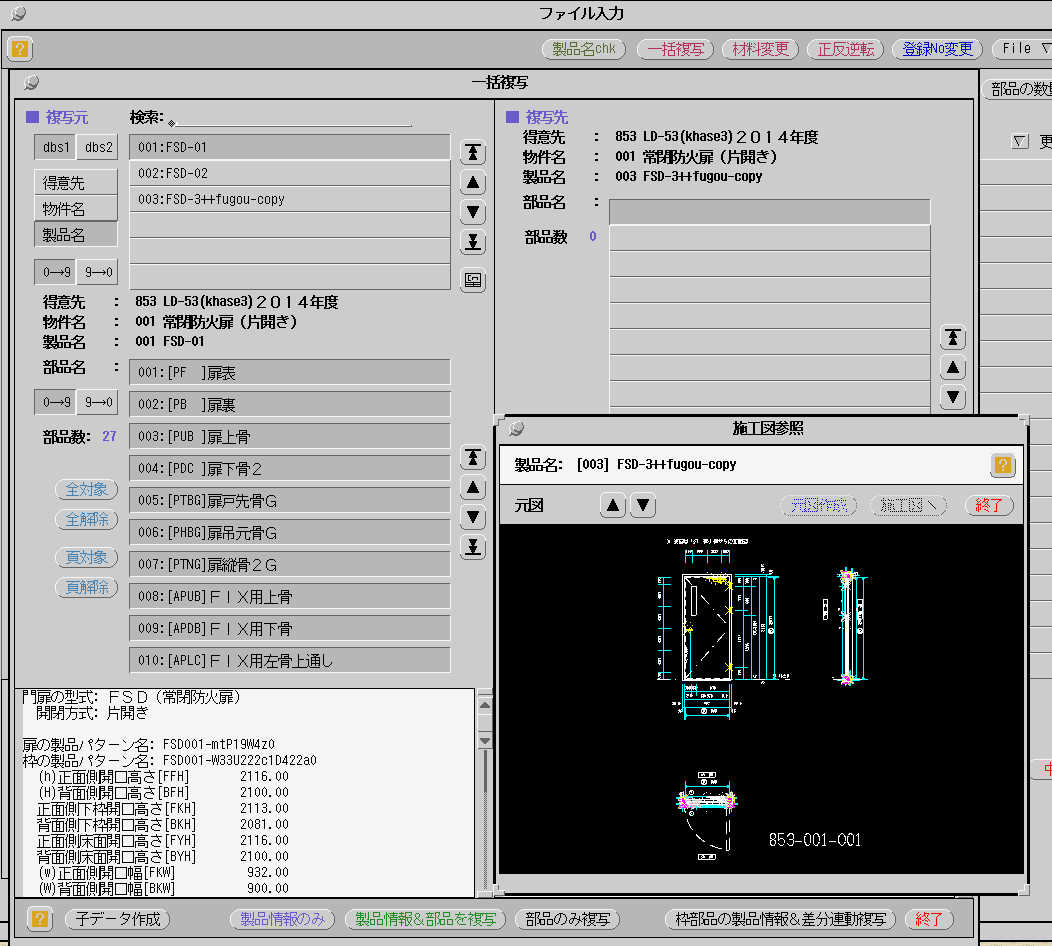The image size is (1052, 946).
Task: Click 材料変更 menu button
Action: point(760,49)
